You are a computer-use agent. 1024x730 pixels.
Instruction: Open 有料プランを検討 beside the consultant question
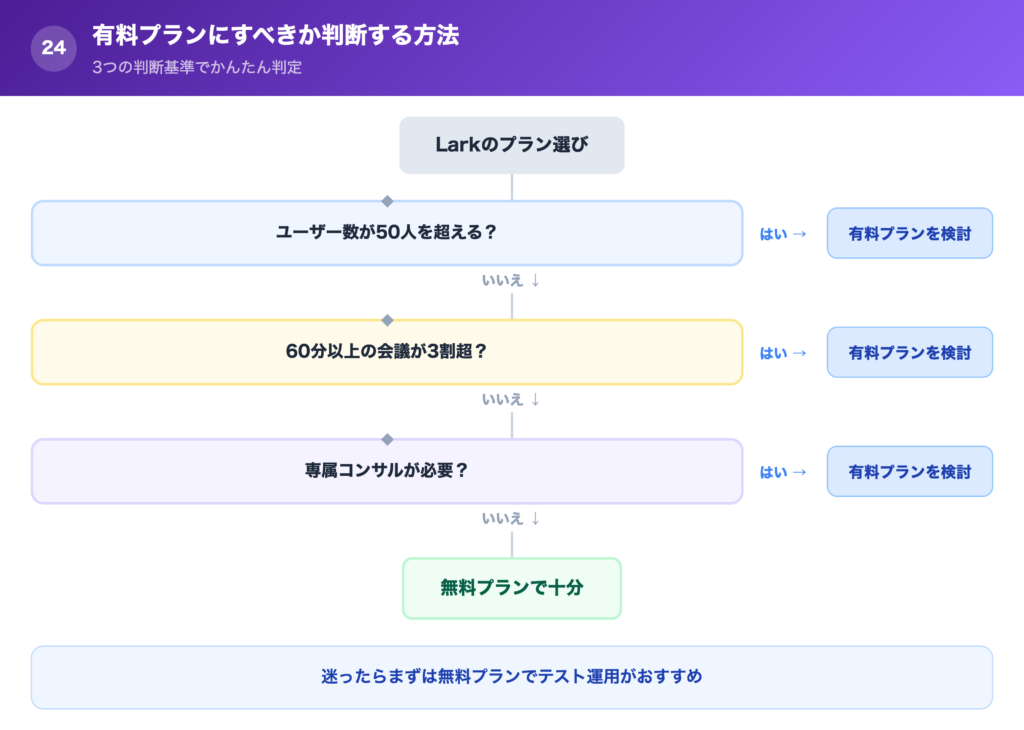[909, 471]
